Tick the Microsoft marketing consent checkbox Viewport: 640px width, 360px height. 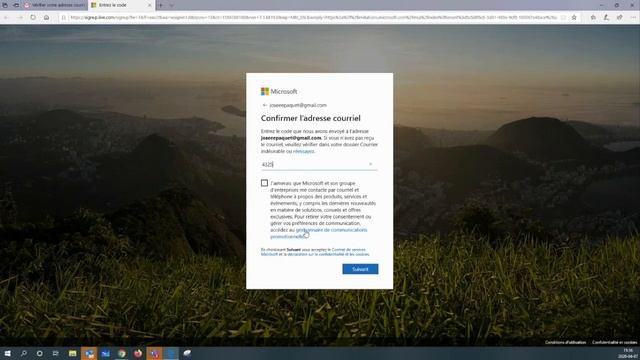(x=264, y=183)
